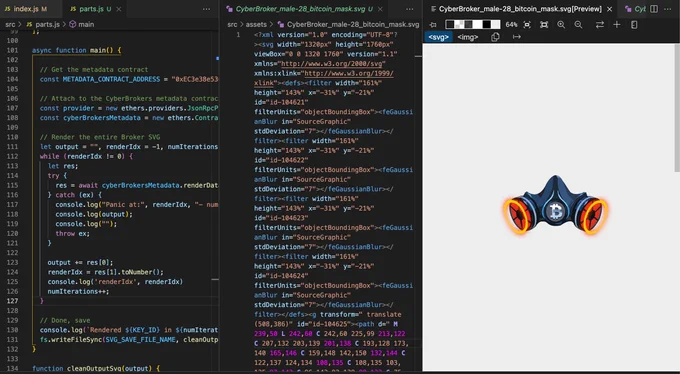Click line number 1 in SVG source editor
The width and height of the screenshot is (680, 374).
click(238, 35)
